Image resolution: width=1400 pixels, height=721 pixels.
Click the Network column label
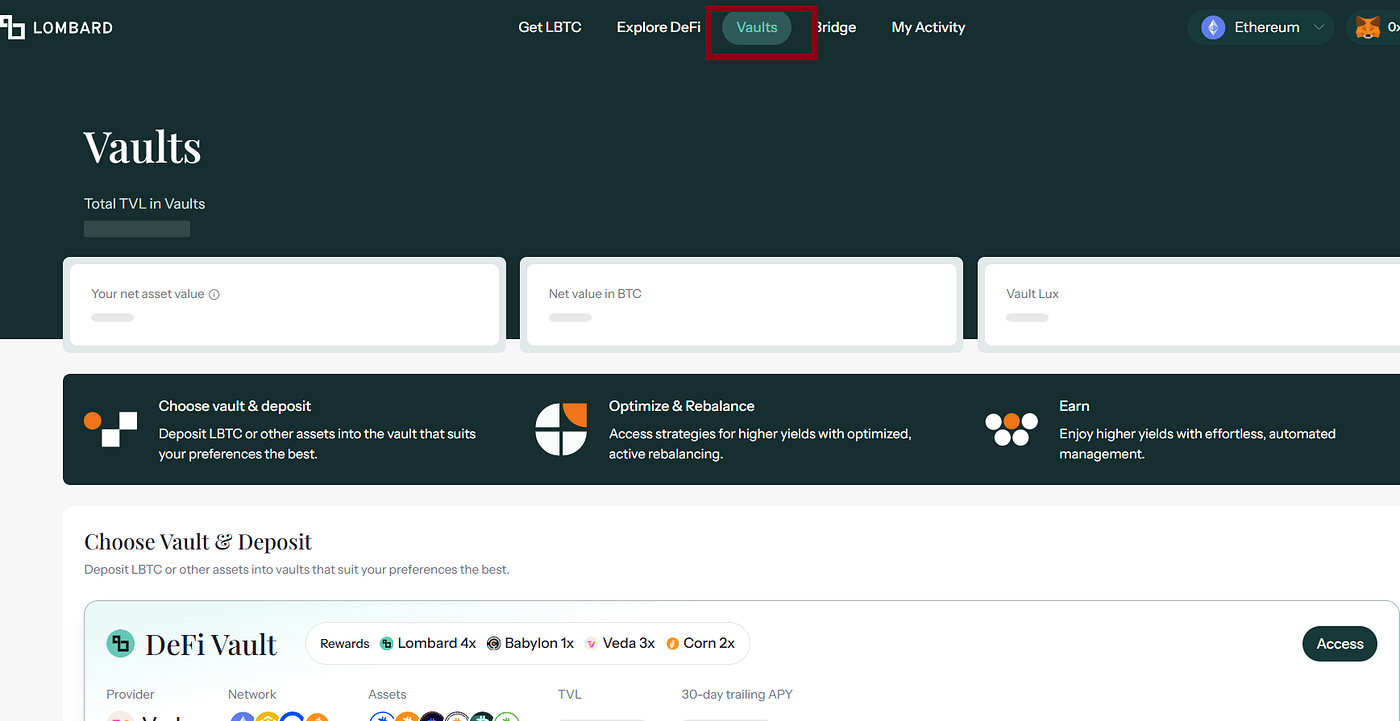tap(252, 694)
